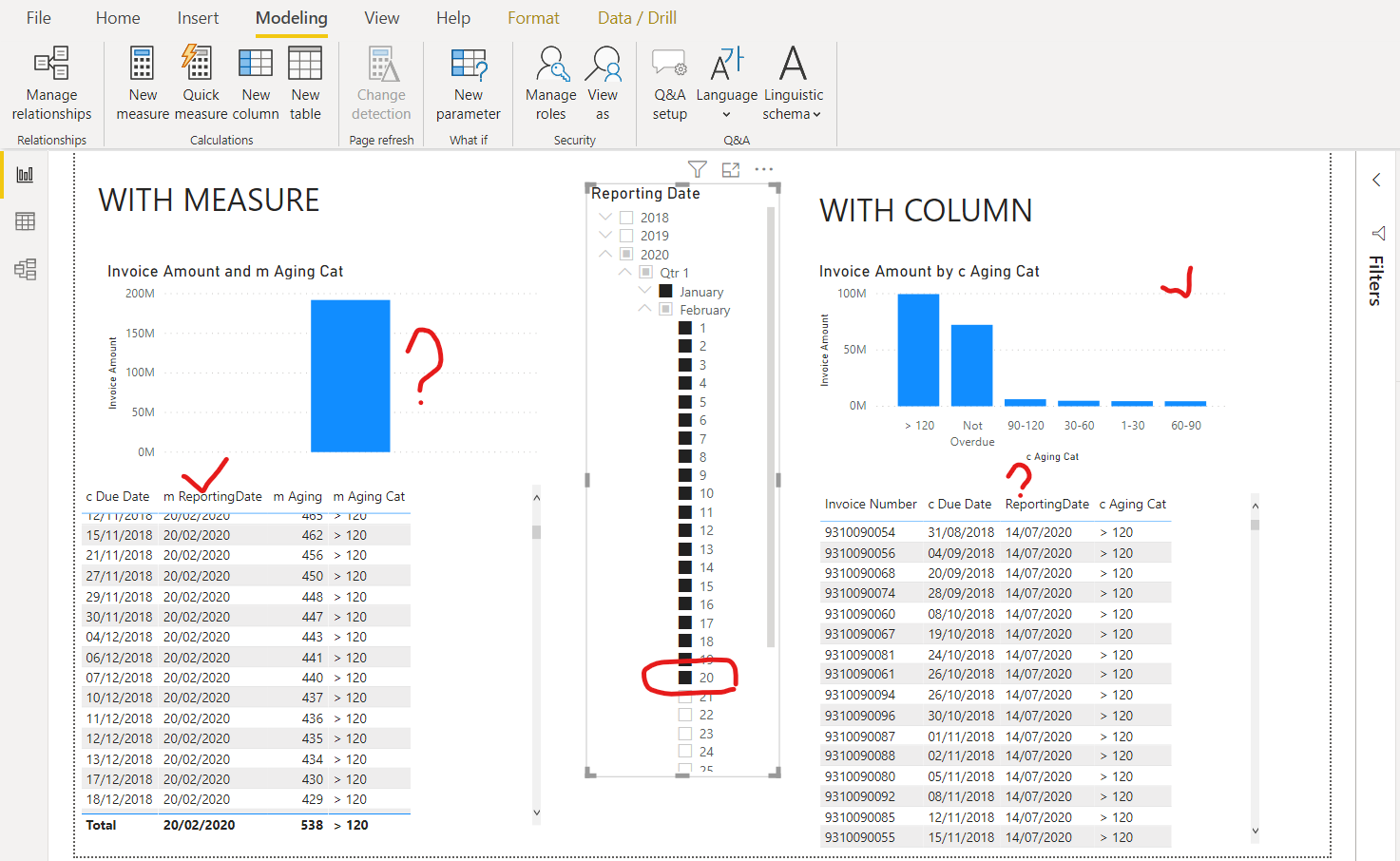Create a New measure
This screenshot has width=1400, height=861.
click(x=143, y=84)
